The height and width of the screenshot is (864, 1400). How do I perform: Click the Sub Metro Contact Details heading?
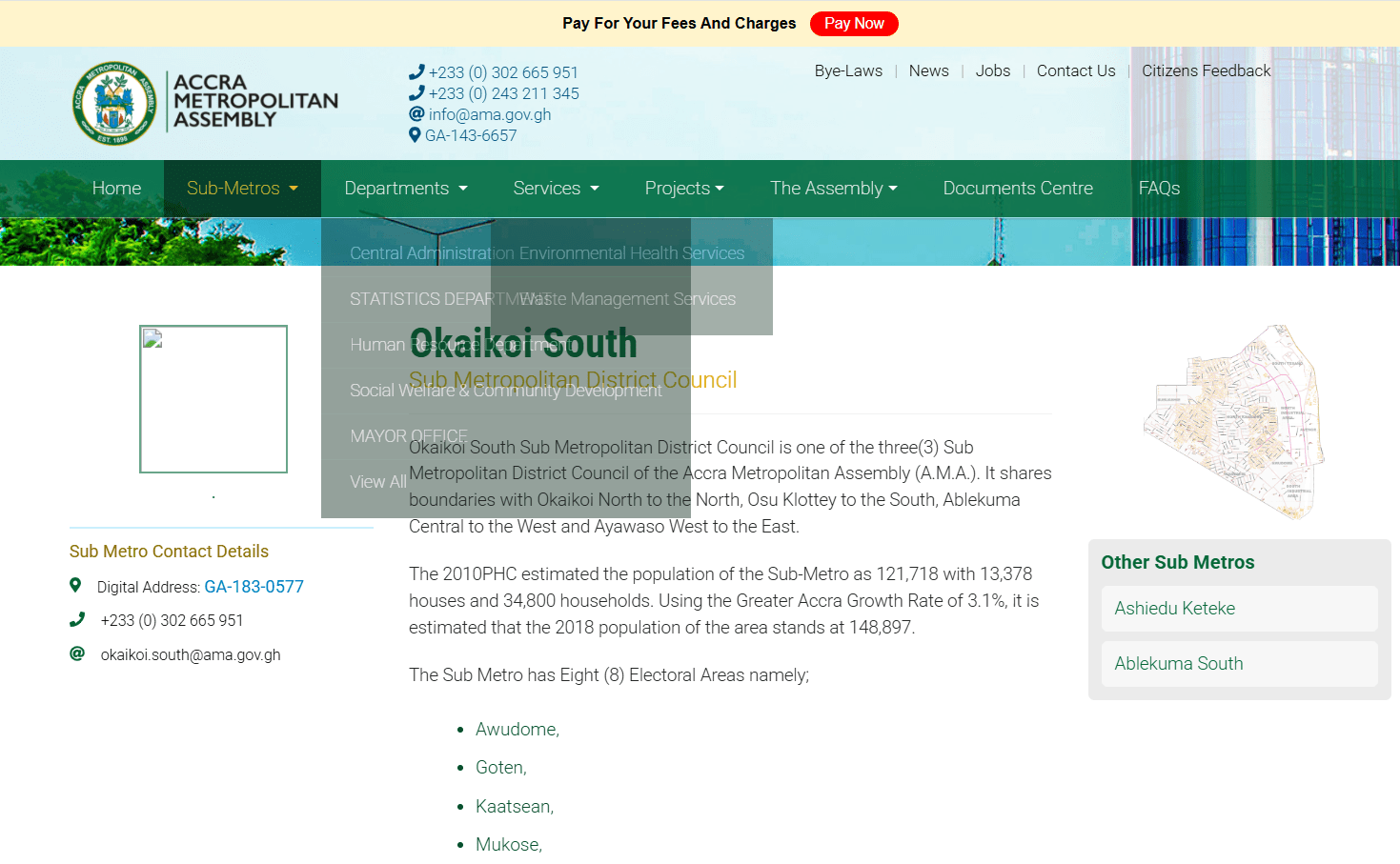click(169, 552)
